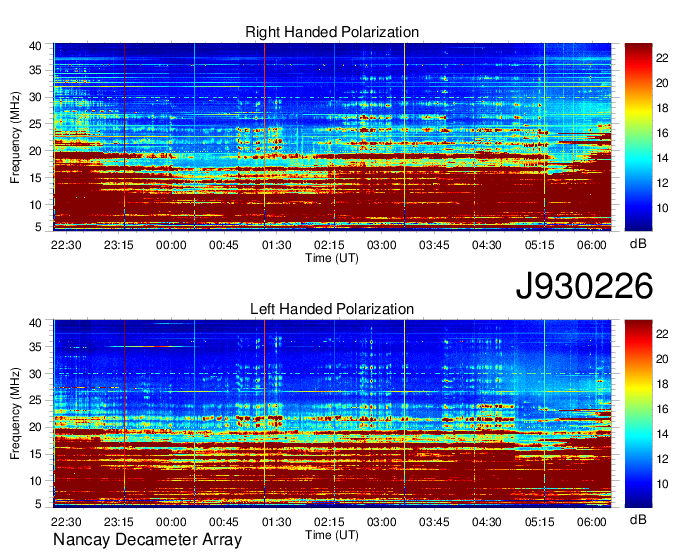Screen dimensions: 680x552
Task: Click the 00:45 time tick of Left Handed plot
Action: (x=224, y=522)
